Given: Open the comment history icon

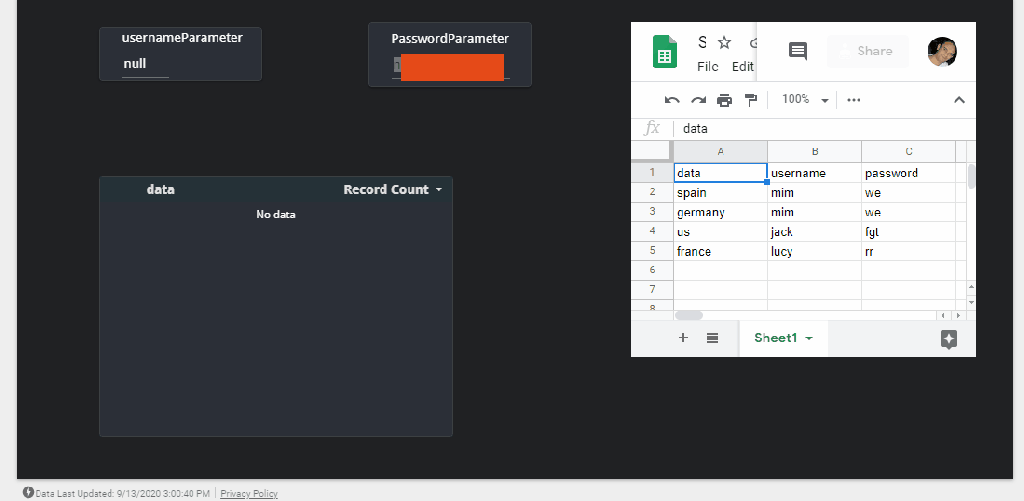Looking at the screenshot, I should point(798,51).
